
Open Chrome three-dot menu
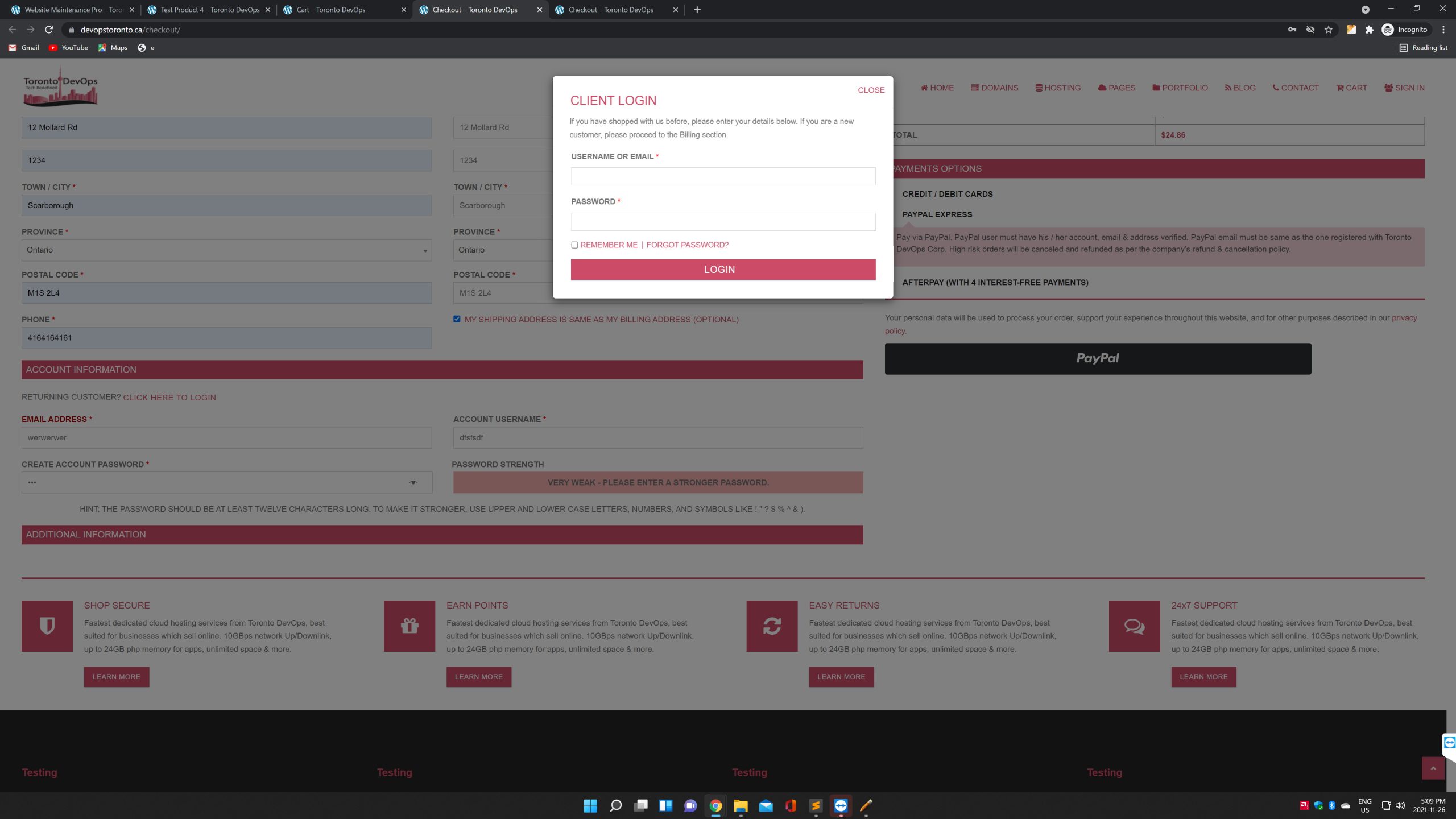coord(1443,30)
